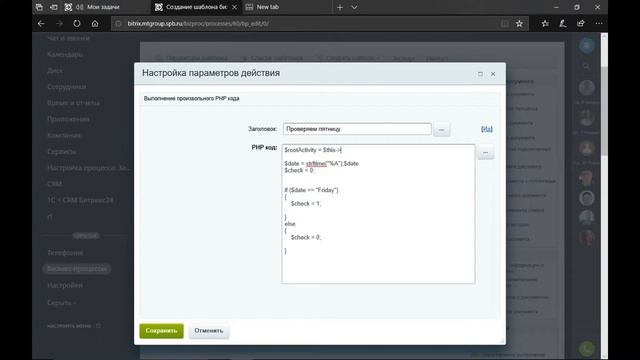Viewport: 640px width, 360px height.
Task: Click the green phone icon in the right panel
Action: pos(587,349)
